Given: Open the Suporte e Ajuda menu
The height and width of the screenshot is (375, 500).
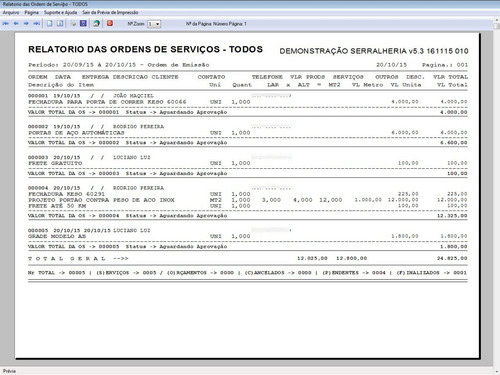Looking at the screenshot, I should [61, 12].
